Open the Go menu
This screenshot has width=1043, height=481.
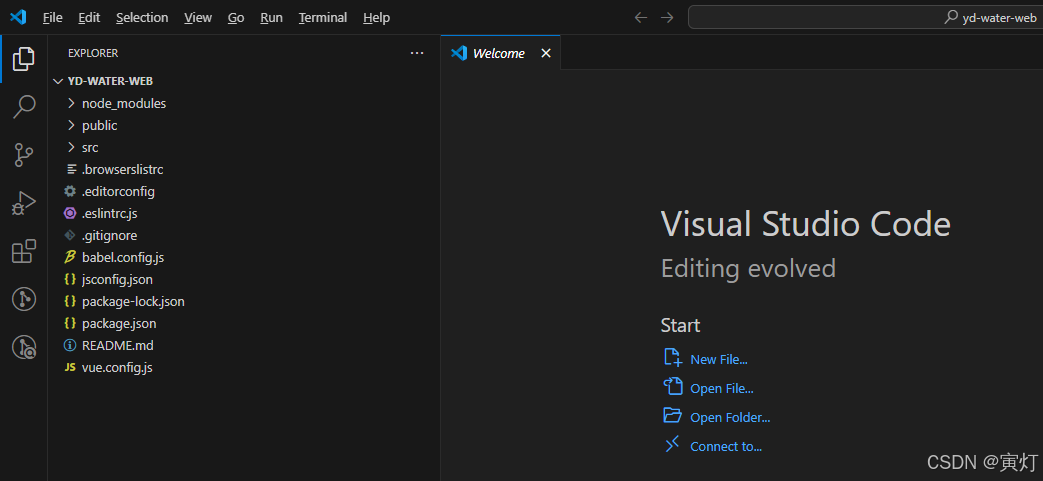(x=236, y=18)
